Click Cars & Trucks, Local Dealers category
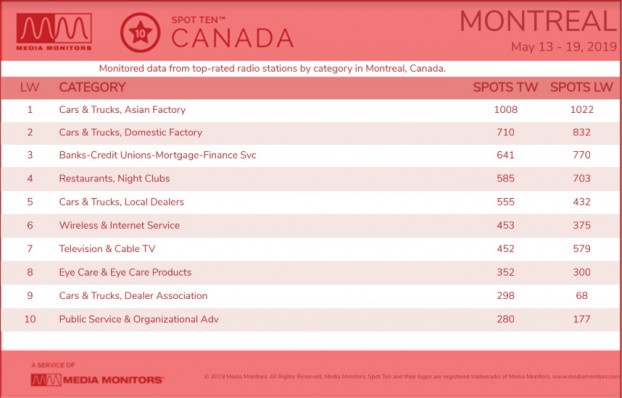Viewport: 622px width, 398px height. (121, 202)
